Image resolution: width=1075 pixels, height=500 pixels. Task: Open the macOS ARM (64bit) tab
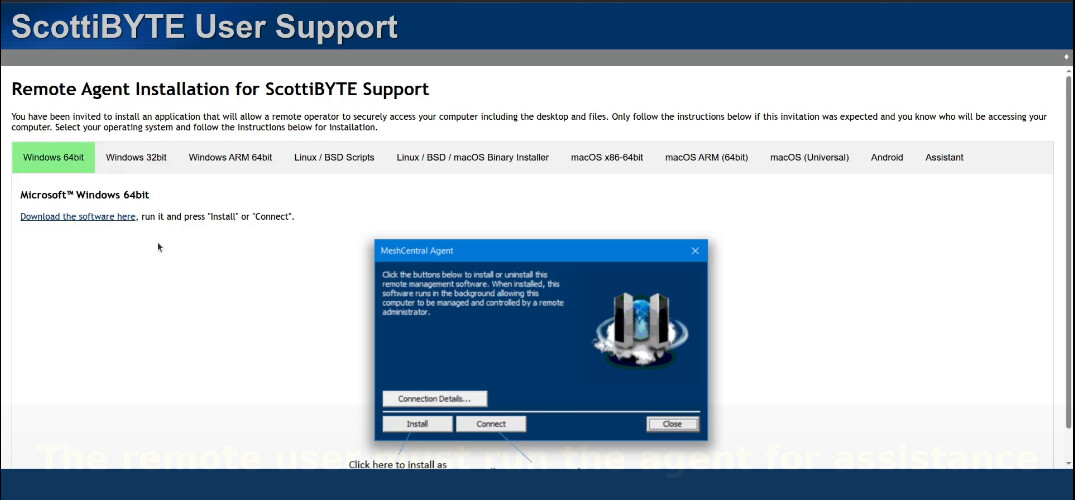coord(706,157)
